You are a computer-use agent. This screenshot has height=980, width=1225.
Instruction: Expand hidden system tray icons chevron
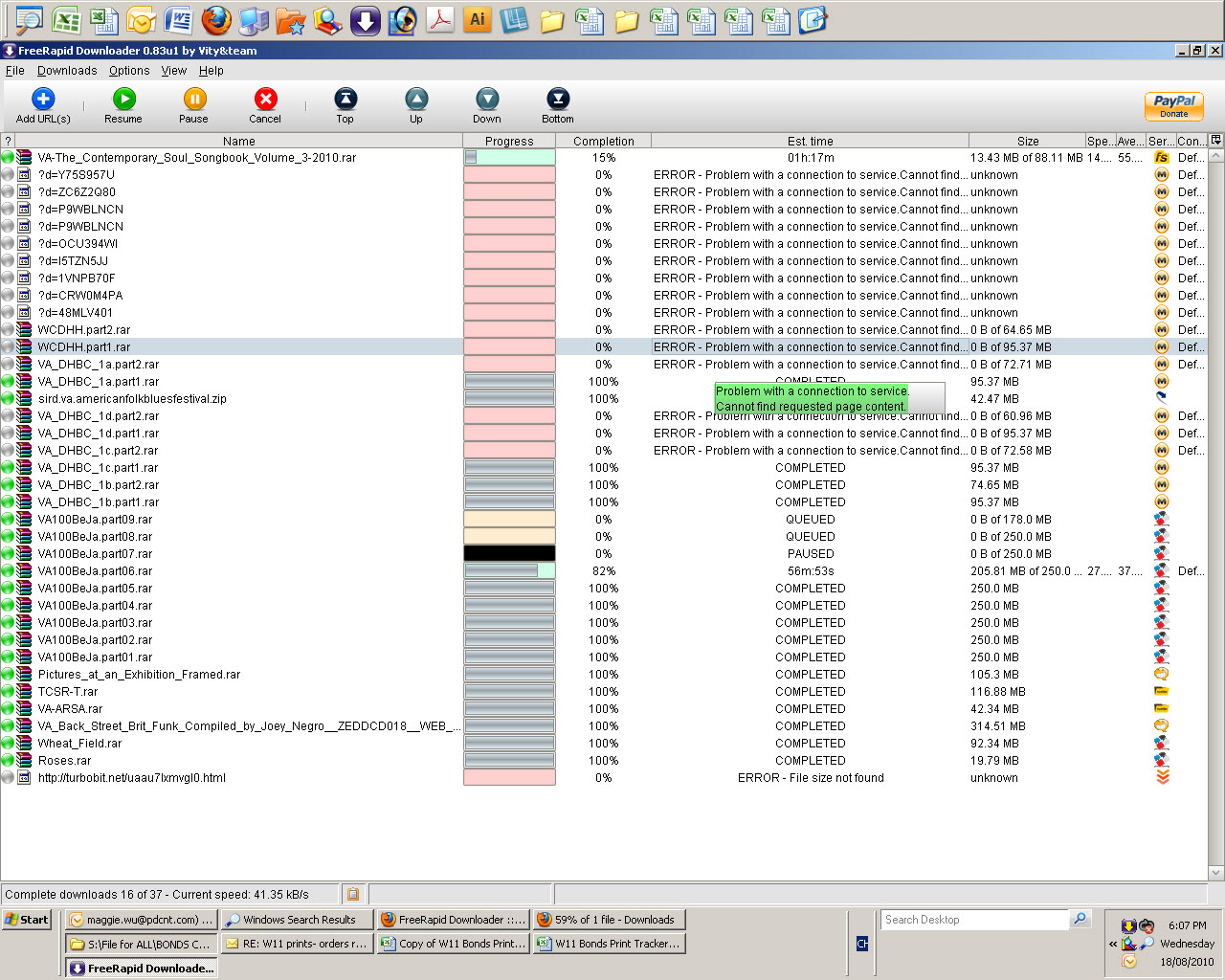tap(1113, 944)
